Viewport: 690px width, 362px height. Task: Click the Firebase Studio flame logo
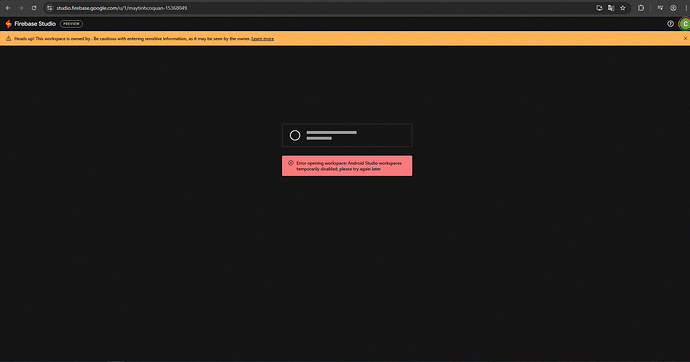pos(8,24)
